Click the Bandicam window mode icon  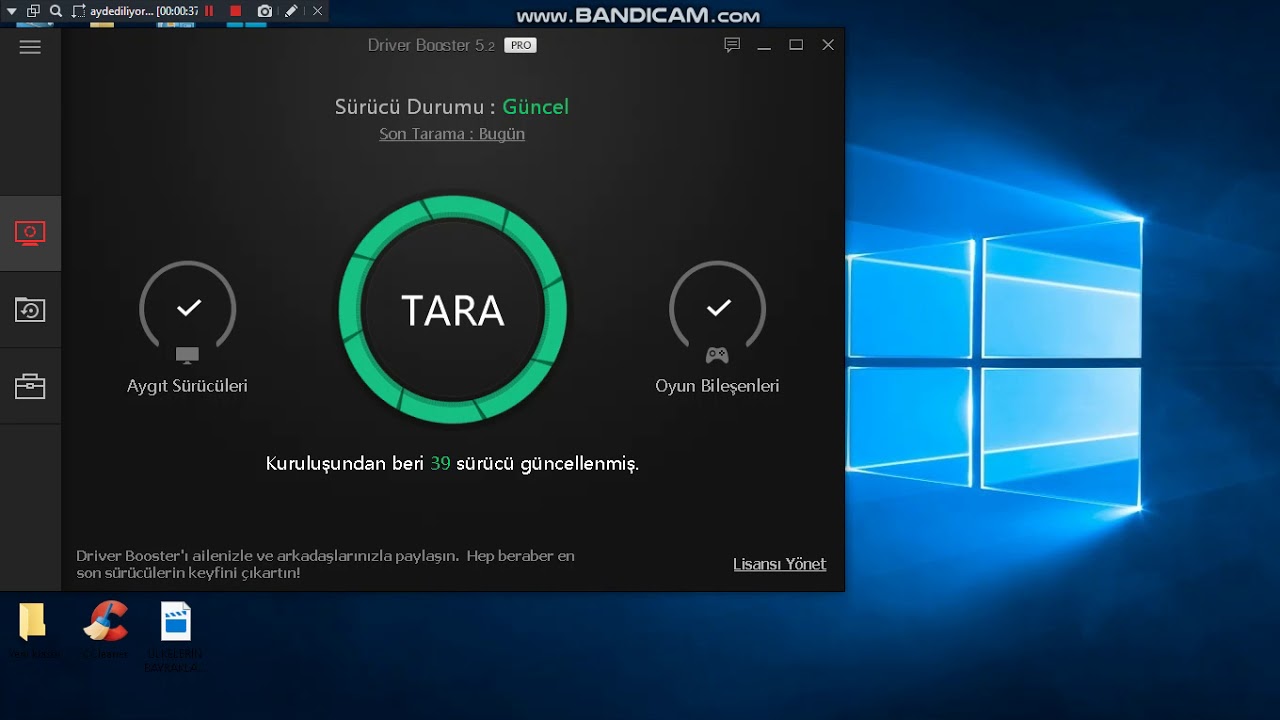[33, 11]
